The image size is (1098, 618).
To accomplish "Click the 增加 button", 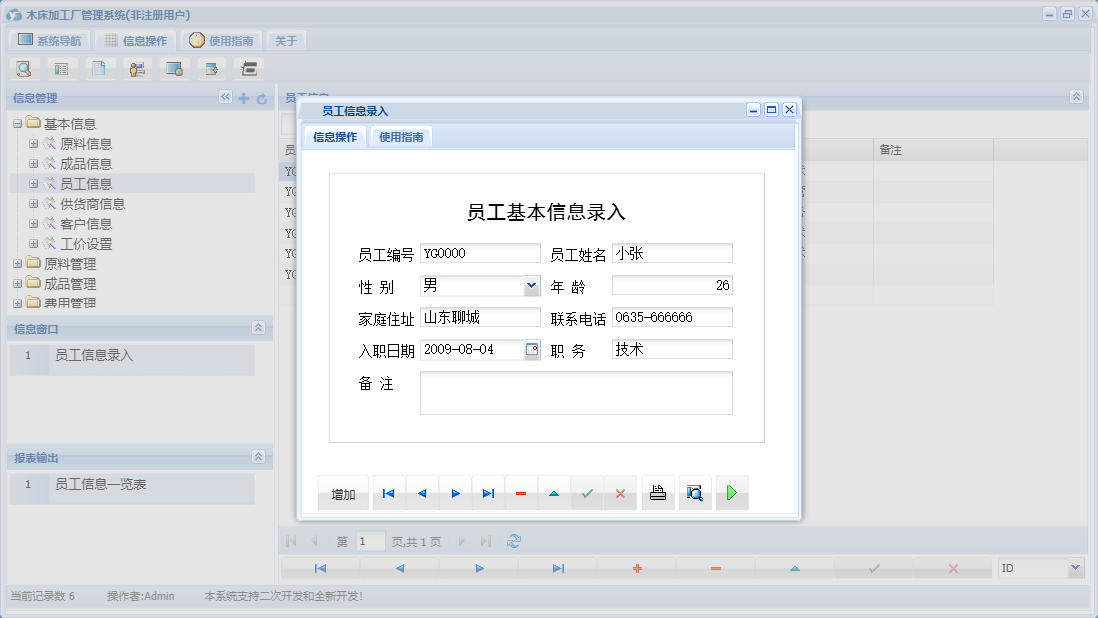I will 343,492.
